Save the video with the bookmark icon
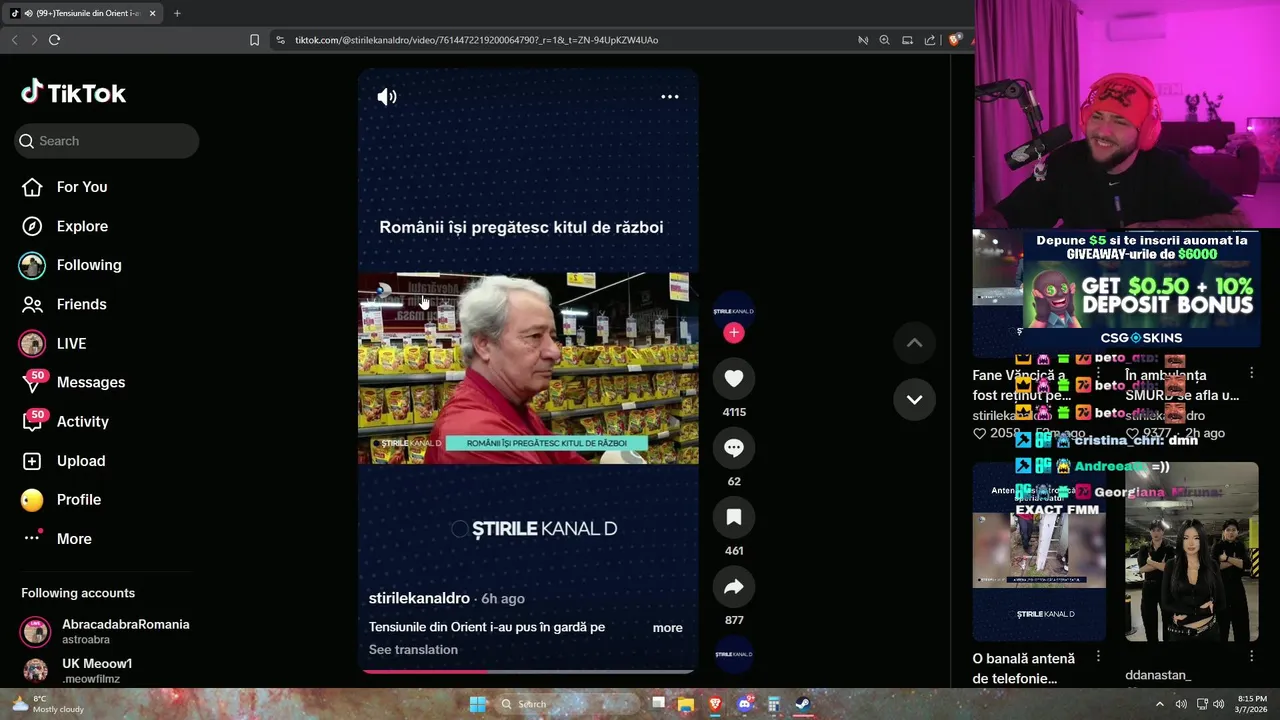The width and height of the screenshot is (1280, 720). pos(734,517)
